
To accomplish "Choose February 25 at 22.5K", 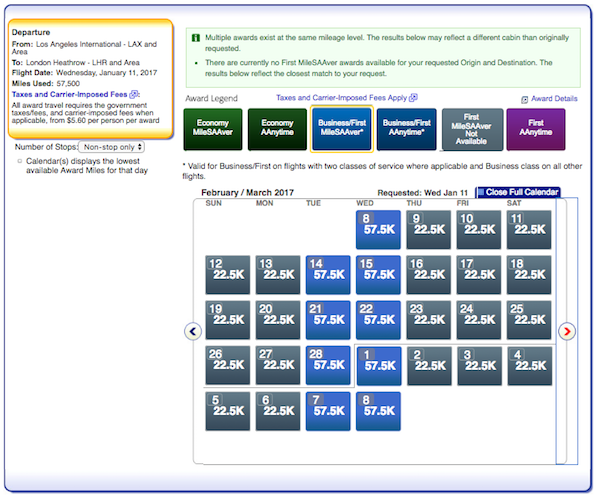I will (x=529, y=320).
